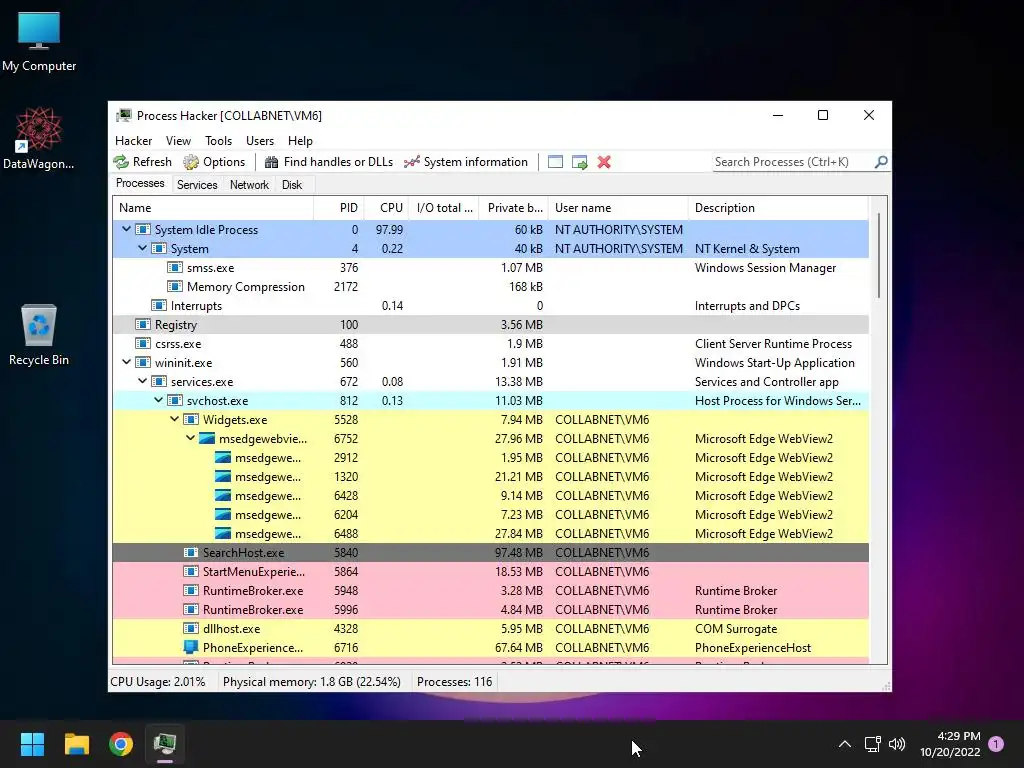Viewport: 1024px width, 768px height.
Task: Click the SearchHost.exe process icon
Action: click(191, 552)
